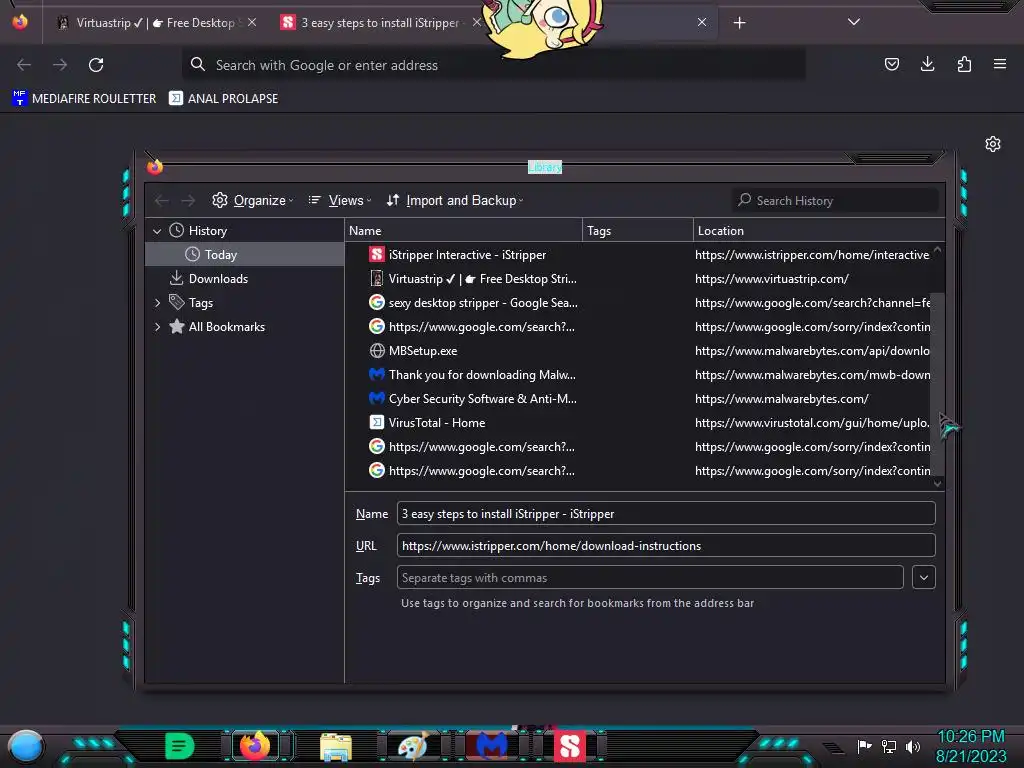Screen dimensions: 1024x768
Task: Expand the All Bookmarks node
Action: 157,327
